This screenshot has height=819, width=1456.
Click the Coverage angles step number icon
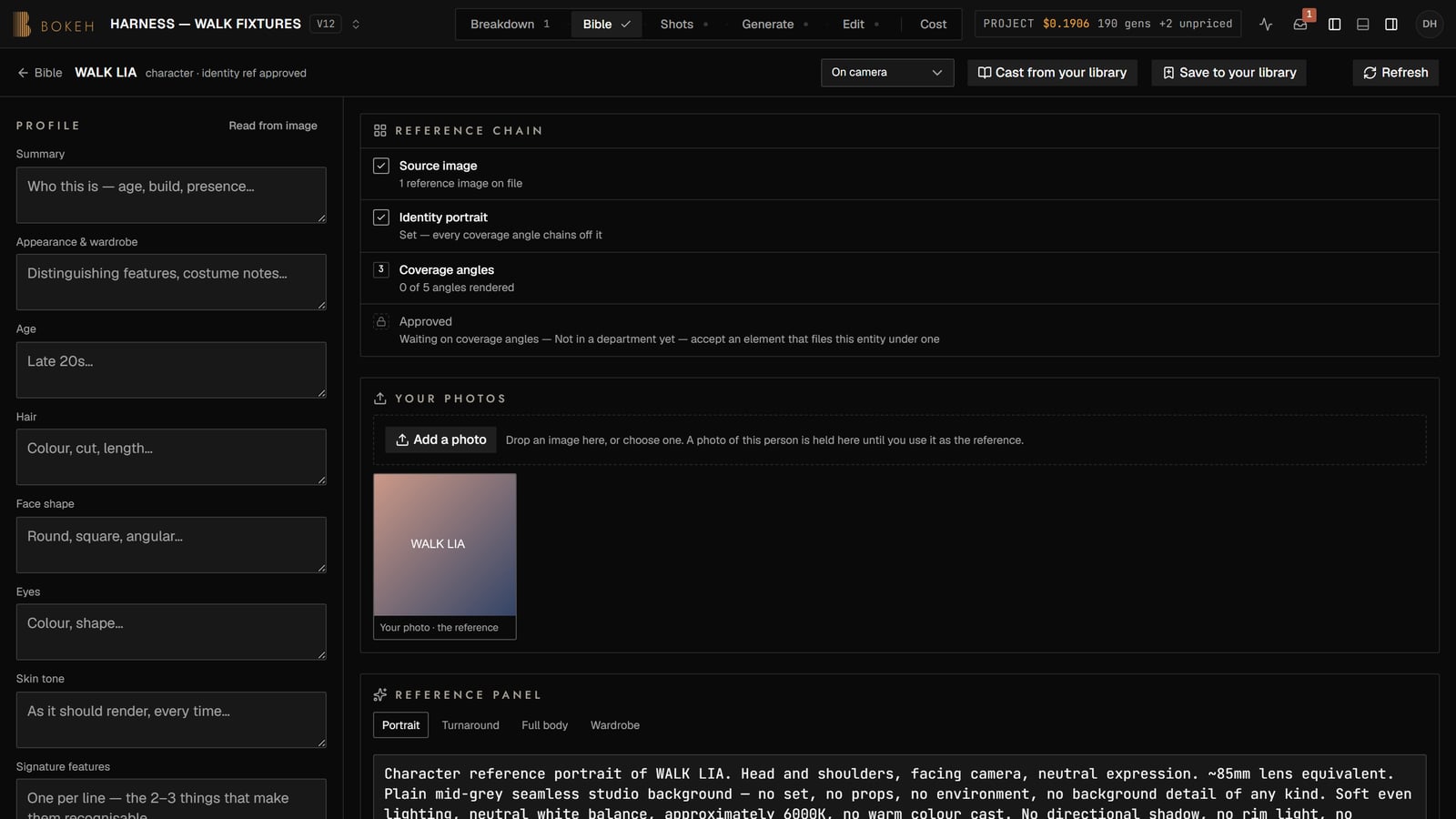pyautogui.click(x=381, y=269)
